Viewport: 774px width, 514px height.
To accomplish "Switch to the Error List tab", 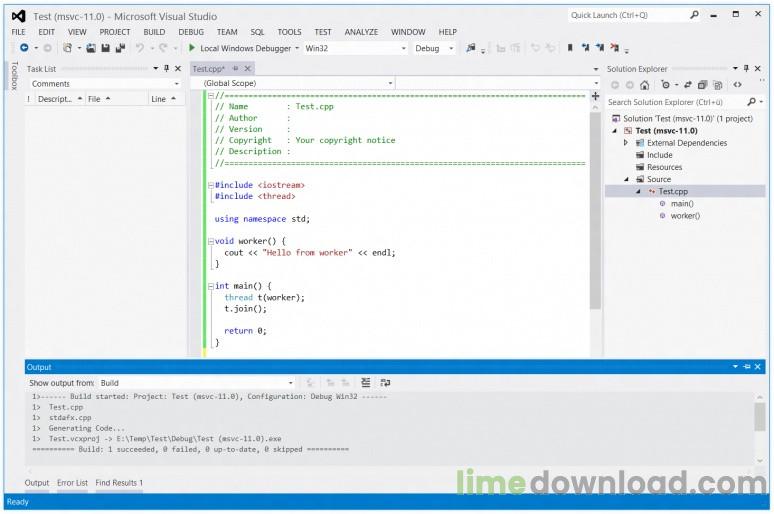I will click(72, 483).
